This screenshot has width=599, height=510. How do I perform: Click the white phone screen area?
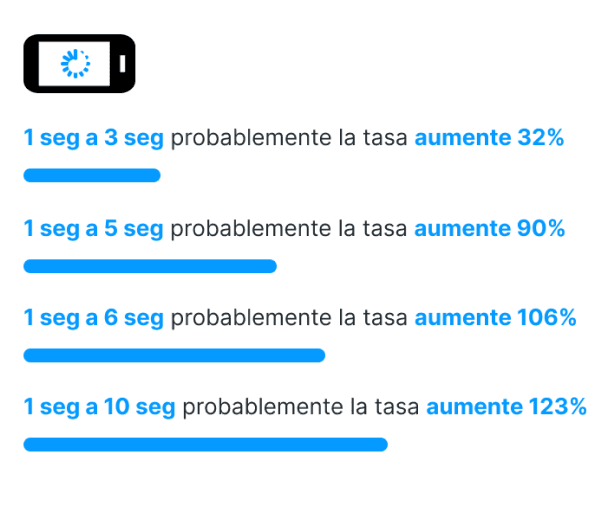point(74,63)
